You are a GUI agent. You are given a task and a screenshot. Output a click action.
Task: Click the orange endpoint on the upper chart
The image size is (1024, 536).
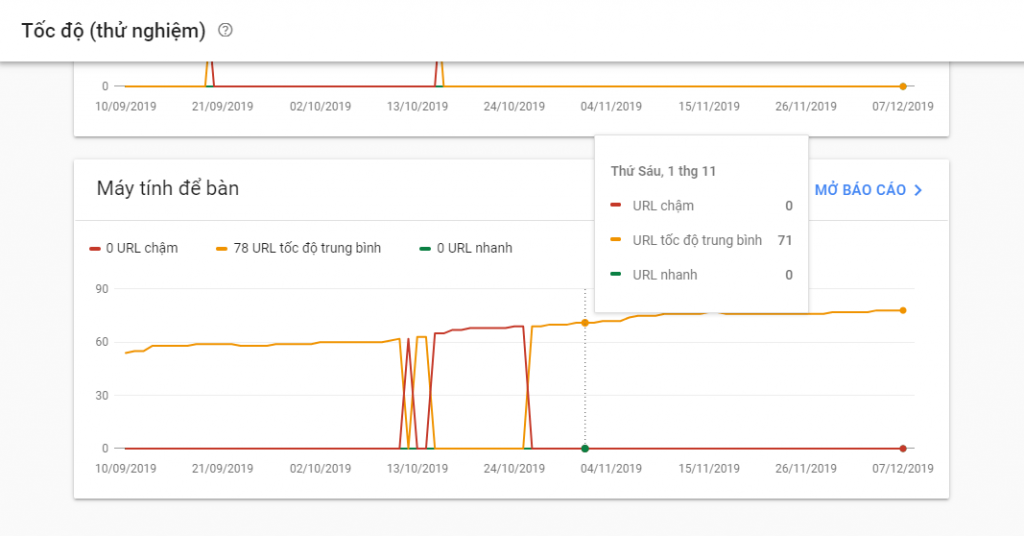[903, 86]
